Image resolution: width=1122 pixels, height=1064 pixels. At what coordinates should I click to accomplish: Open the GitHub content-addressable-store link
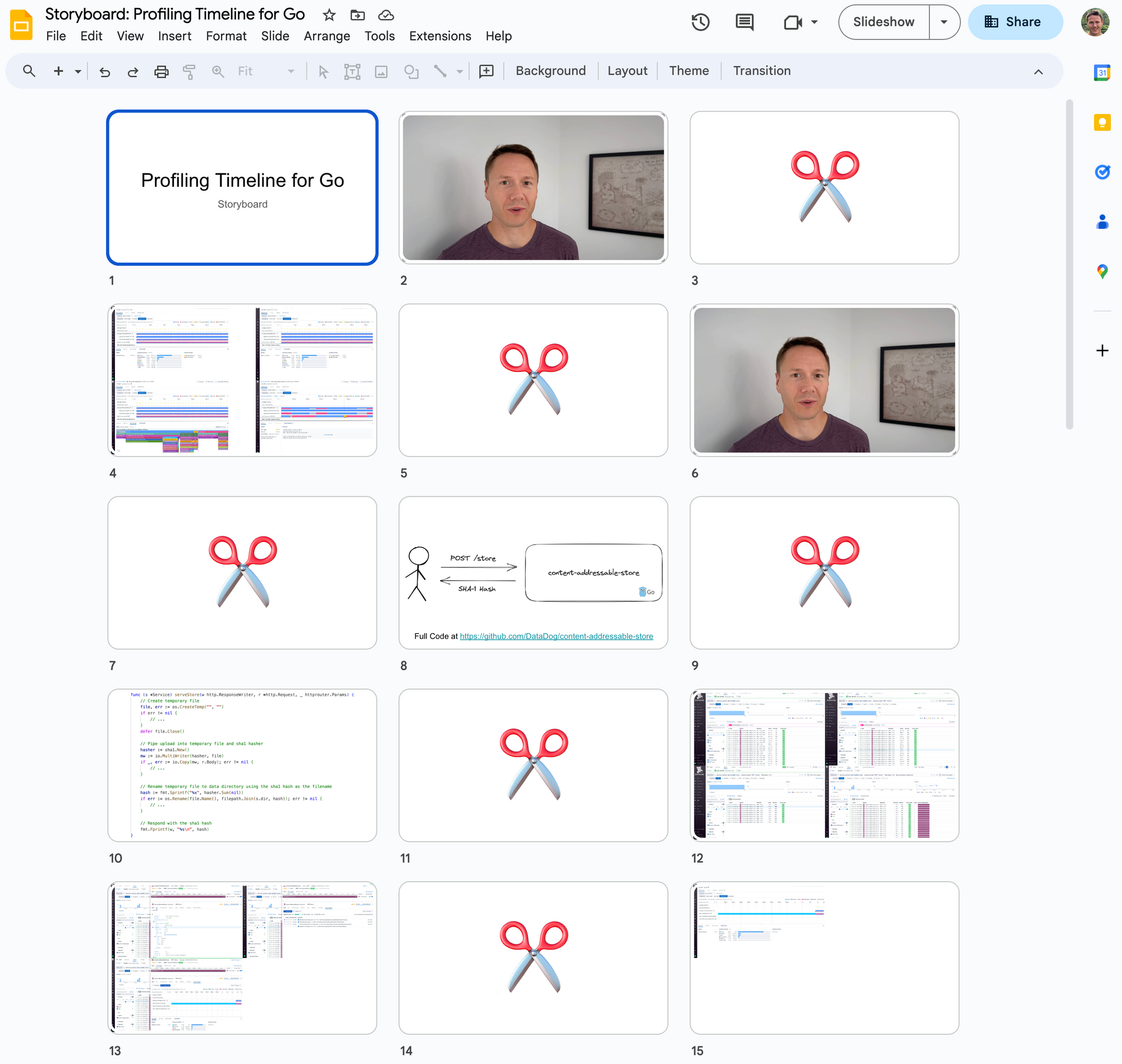[556, 637]
